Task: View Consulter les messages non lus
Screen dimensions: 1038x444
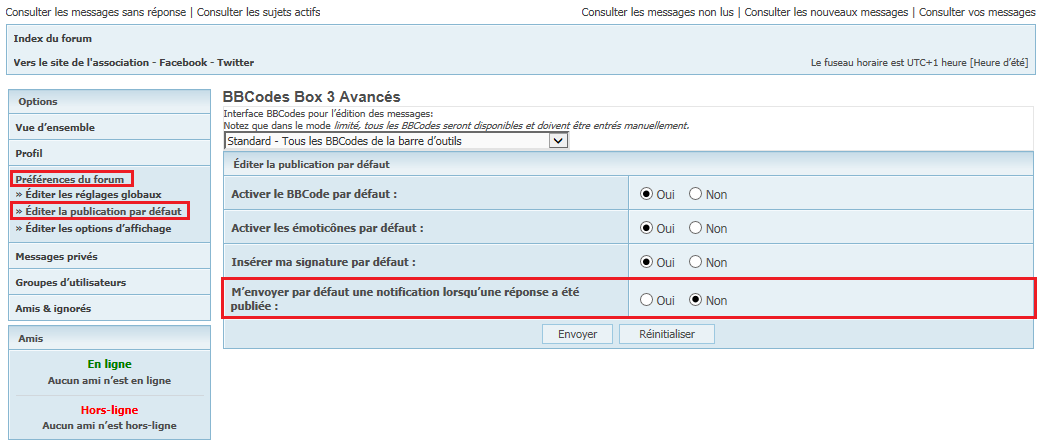Action: [658, 12]
